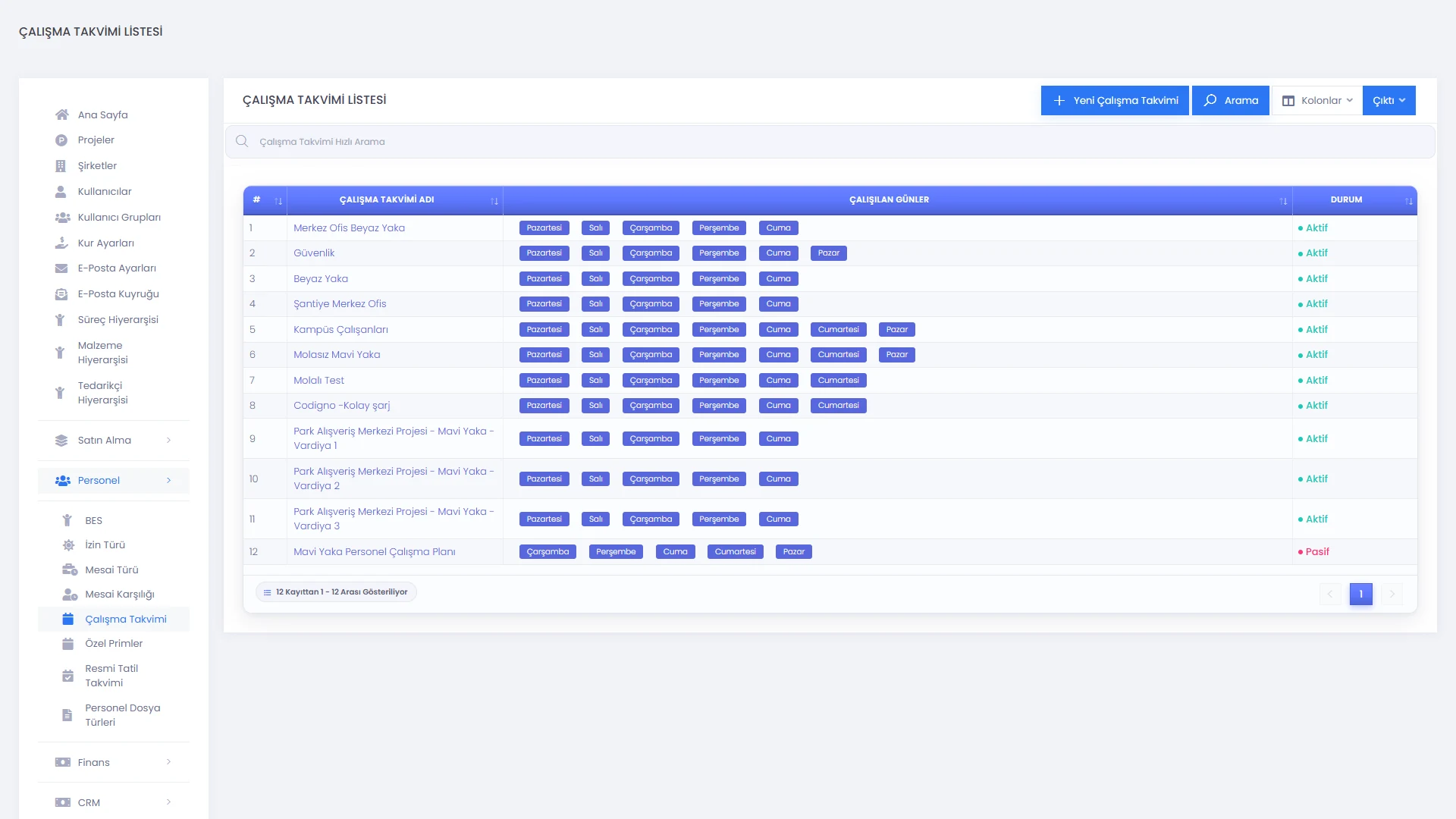The width and height of the screenshot is (1456, 819).
Task: Click the Şirketler building icon
Action: pos(61,165)
